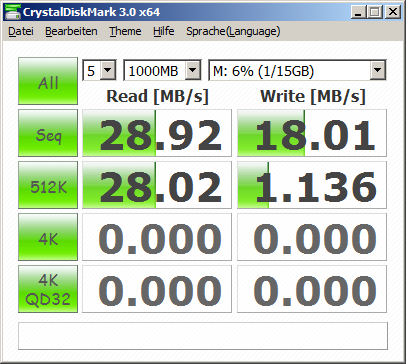
Task: Select the 512K write result 1.136
Action: (312, 185)
